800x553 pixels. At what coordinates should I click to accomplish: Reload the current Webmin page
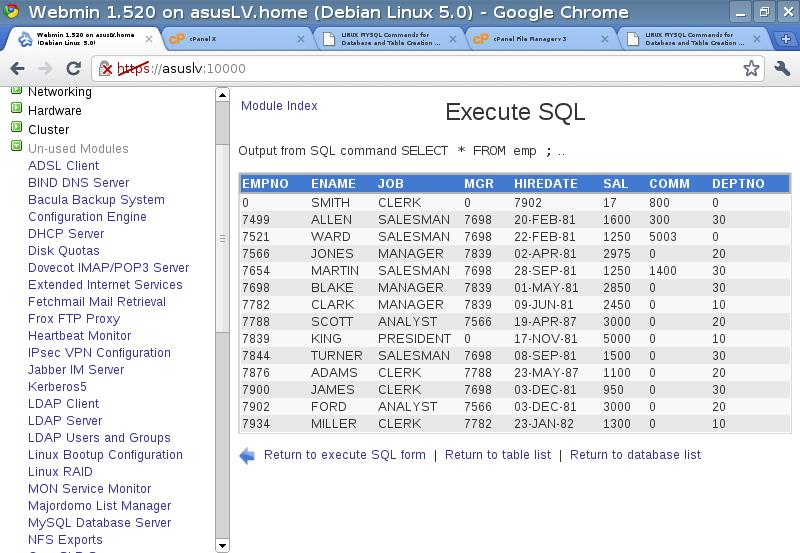(x=73, y=69)
